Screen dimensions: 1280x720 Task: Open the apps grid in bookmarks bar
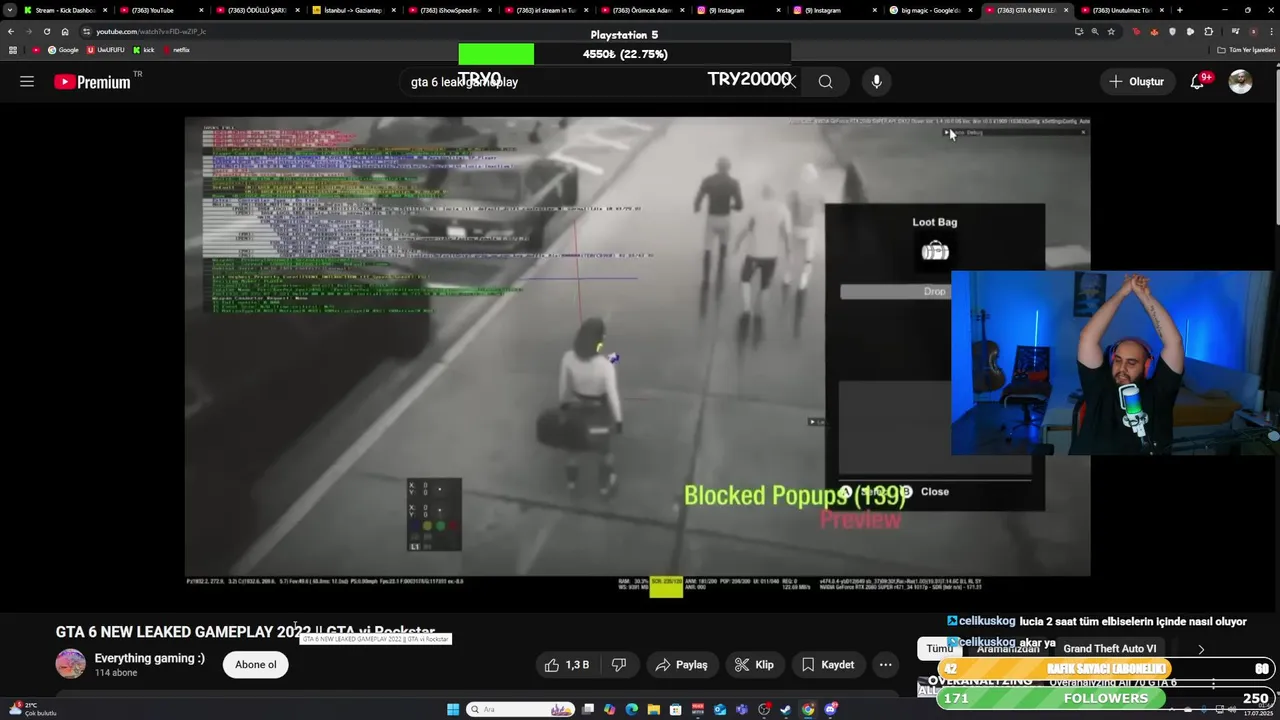pos(12,50)
